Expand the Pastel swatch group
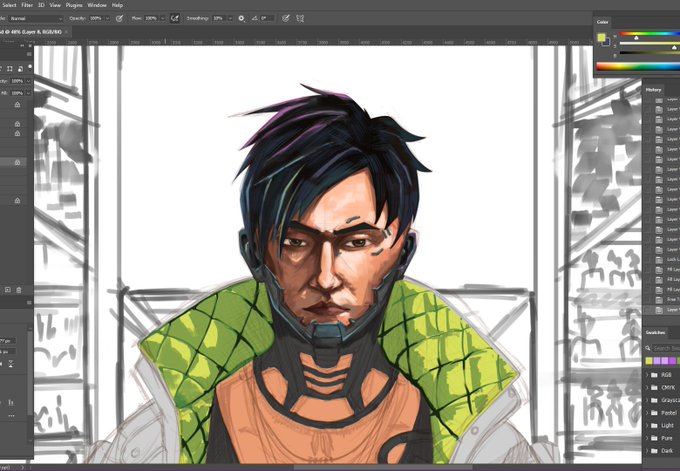The height and width of the screenshot is (471, 680). click(x=647, y=413)
